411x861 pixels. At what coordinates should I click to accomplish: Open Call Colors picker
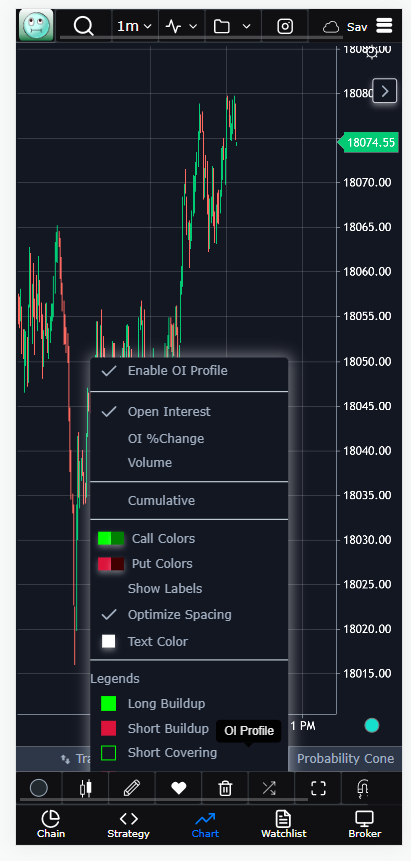click(163, 539)
